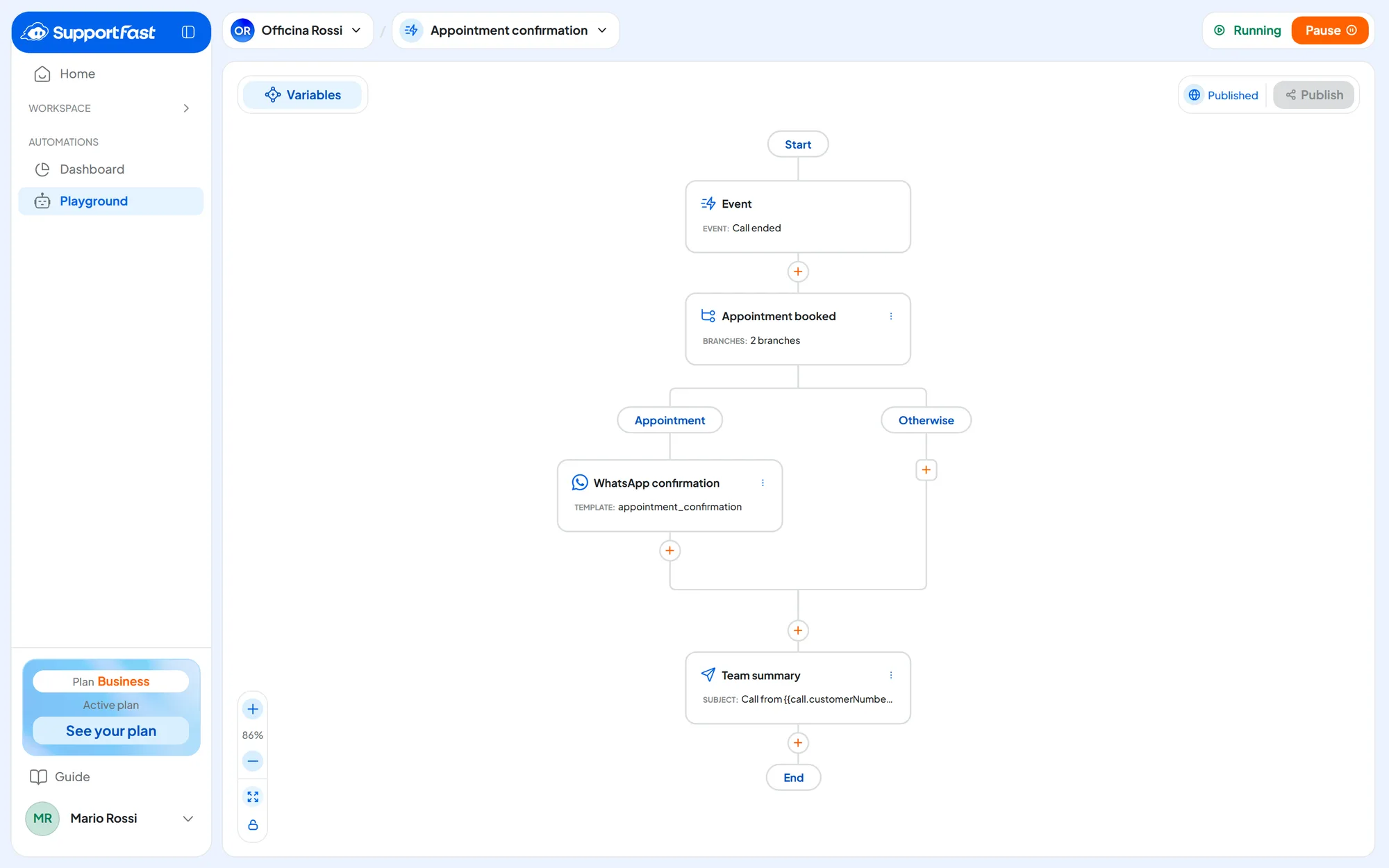Select the End node
Image resolution: width=1389 pixels, height=868 pixels.
click(793, 778)
